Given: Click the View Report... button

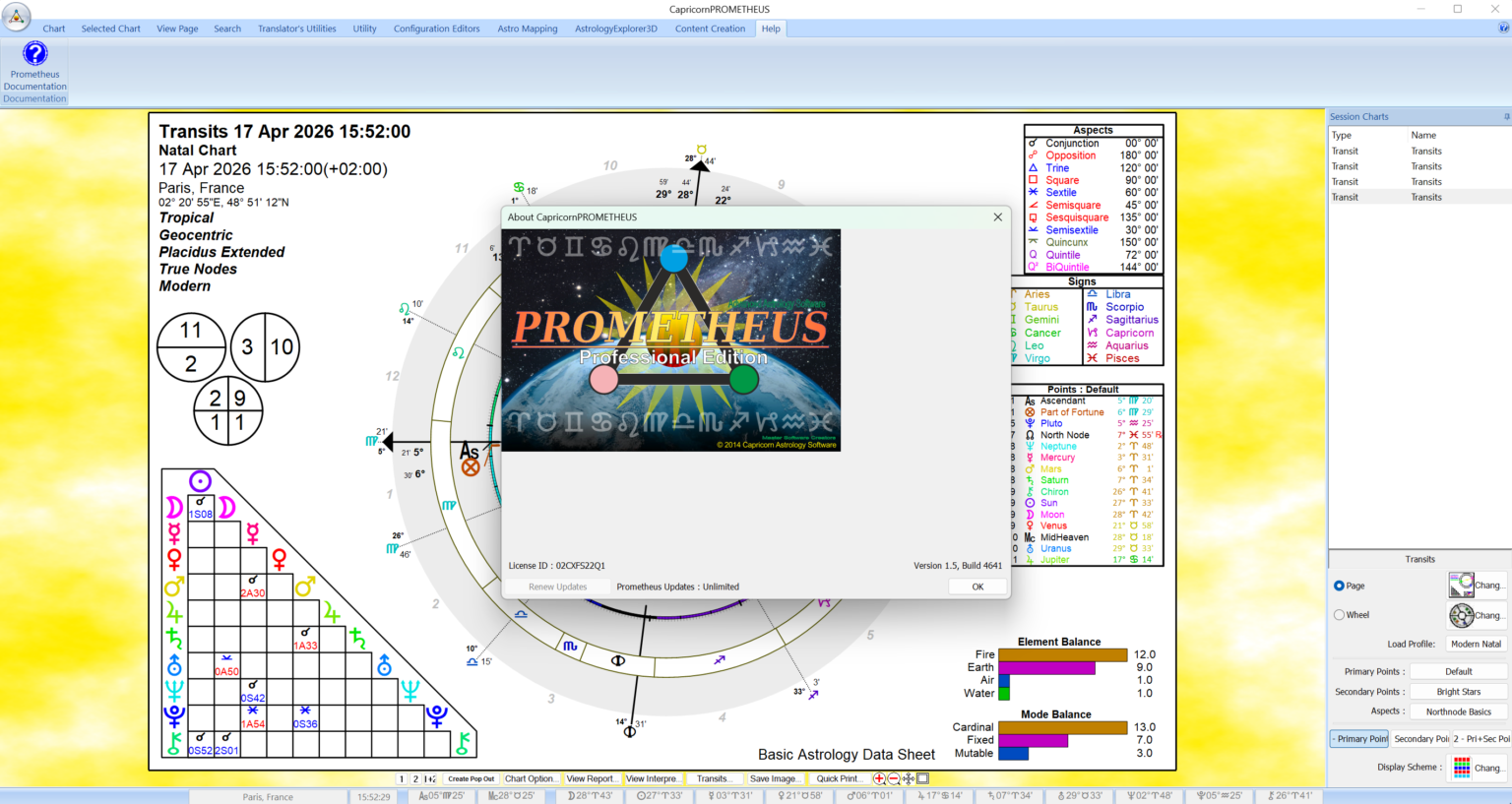Looking at the screenshot, I should coord(592,778).
